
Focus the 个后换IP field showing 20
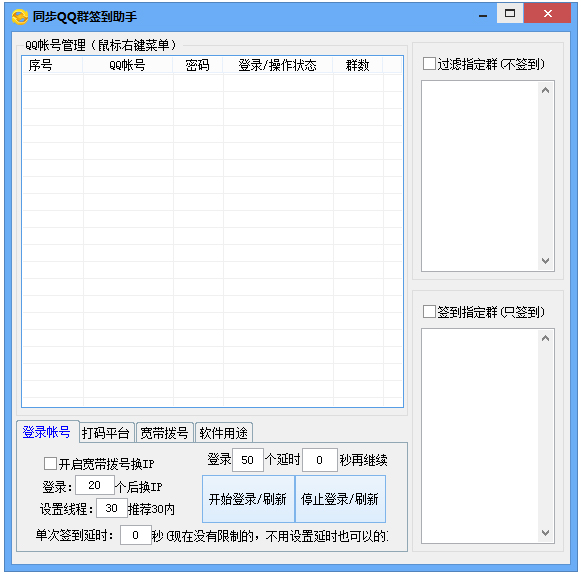95,485
